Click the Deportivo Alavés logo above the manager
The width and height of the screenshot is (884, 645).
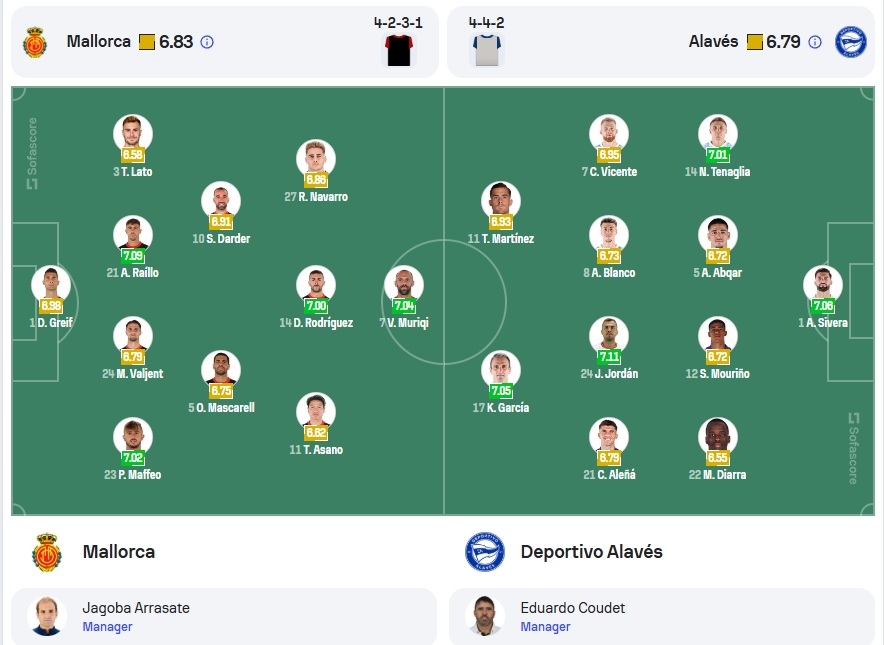(485, 552)
